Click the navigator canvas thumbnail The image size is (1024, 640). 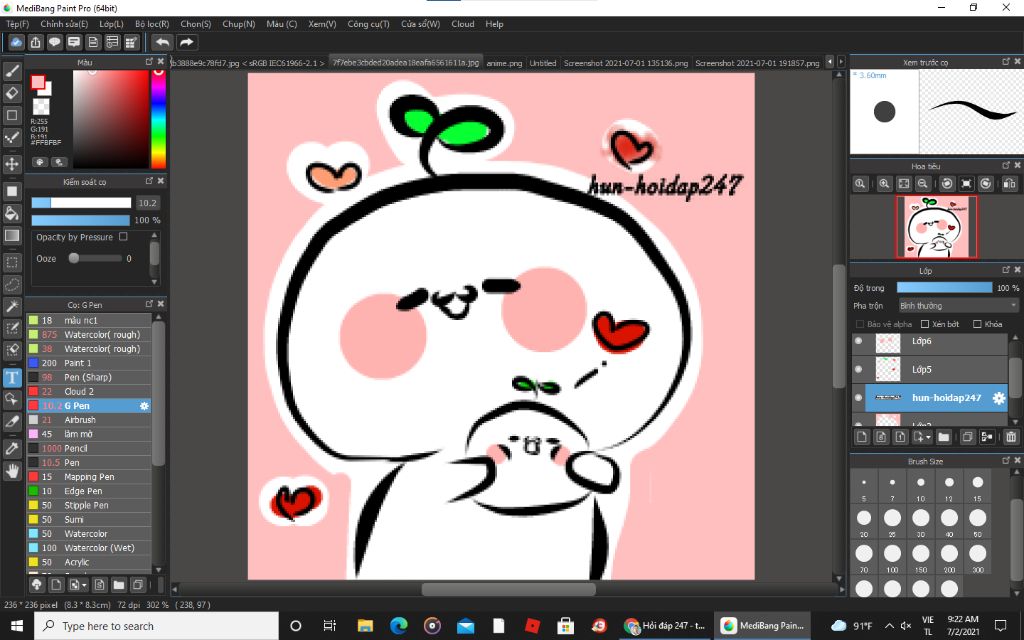tap(936, 227)
